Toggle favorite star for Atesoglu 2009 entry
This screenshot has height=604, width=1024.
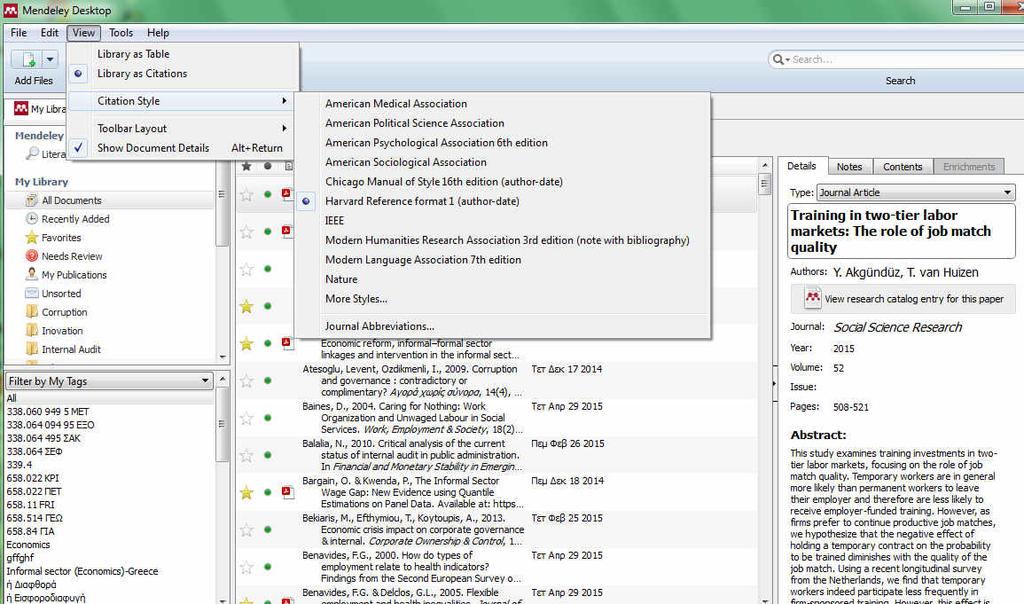pos(246,380)
